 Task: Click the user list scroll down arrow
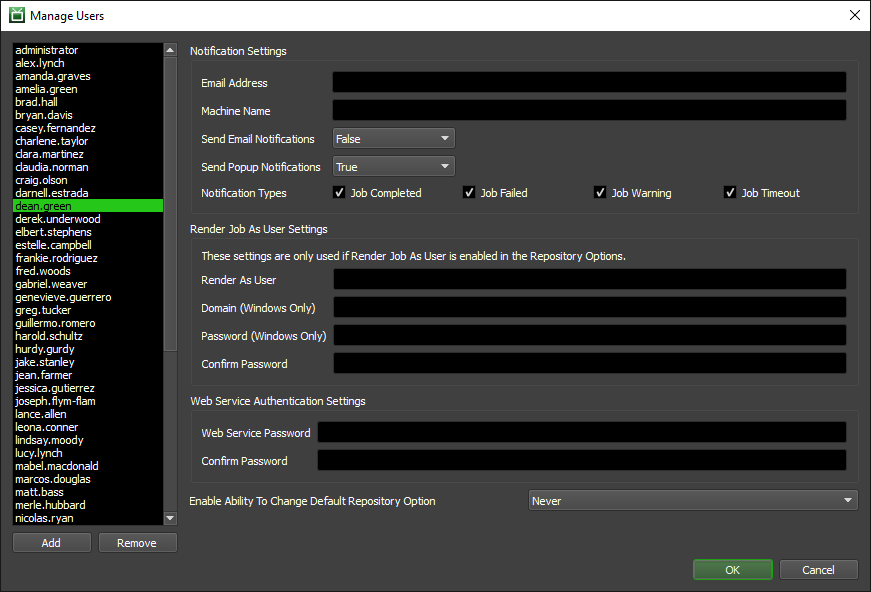171,518
